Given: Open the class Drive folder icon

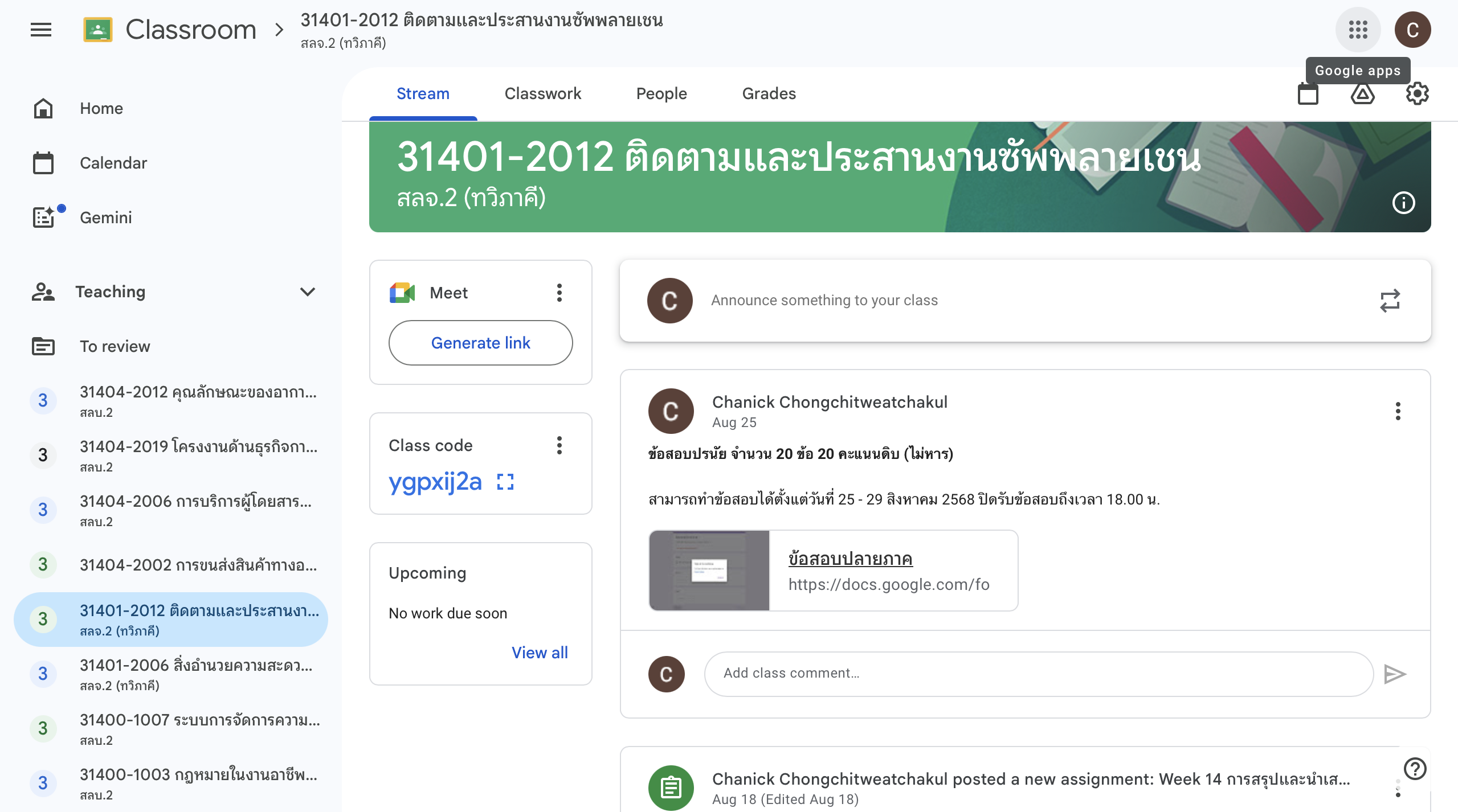Looking at the screenshot, I should tap(1362, 93).
